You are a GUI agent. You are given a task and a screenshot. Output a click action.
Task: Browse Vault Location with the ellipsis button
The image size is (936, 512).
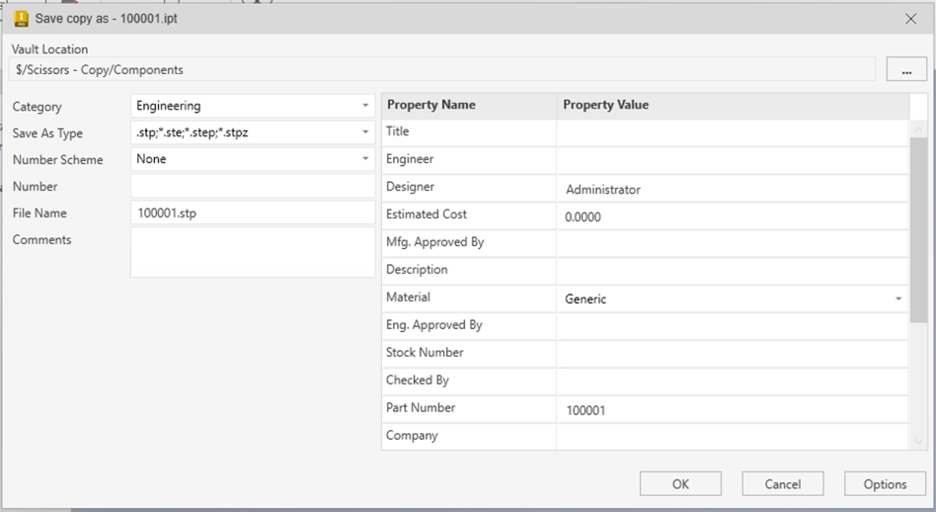[x=906, y=70]
